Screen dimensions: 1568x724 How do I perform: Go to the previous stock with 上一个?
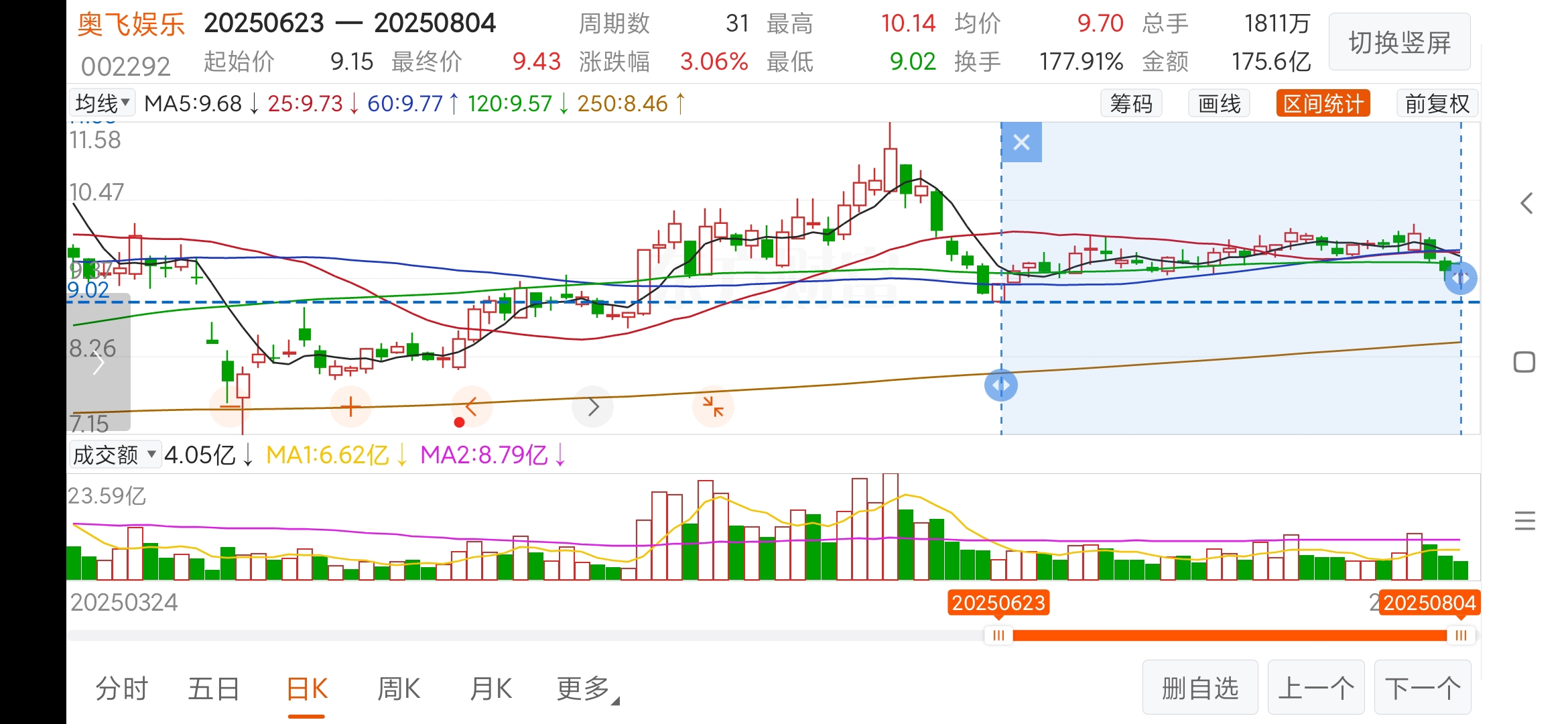[1316, 688]
